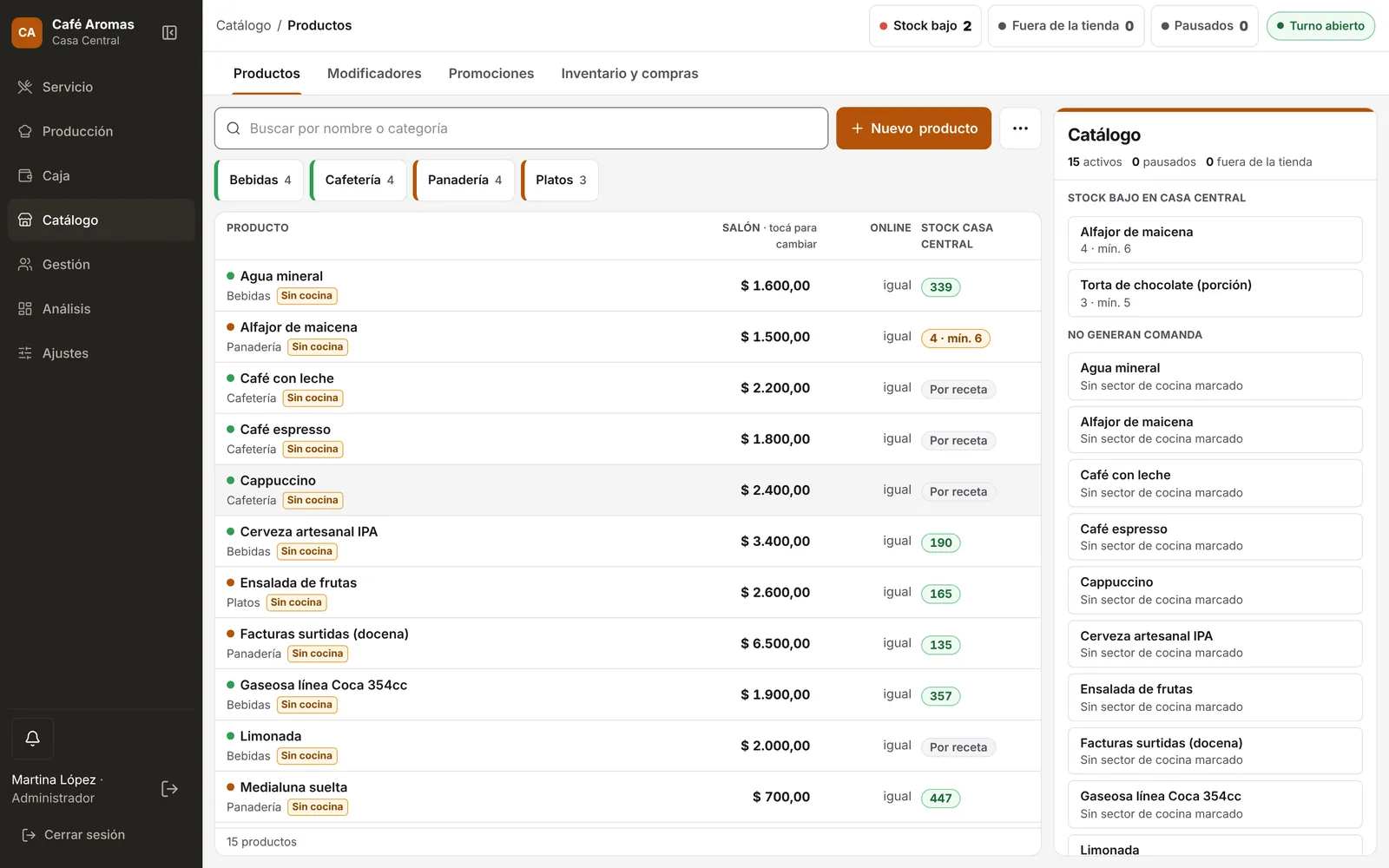Open the Análisis dashboard icon
Screen dimensions: 1389x868
pyautogui.click(x=25, y=308)
